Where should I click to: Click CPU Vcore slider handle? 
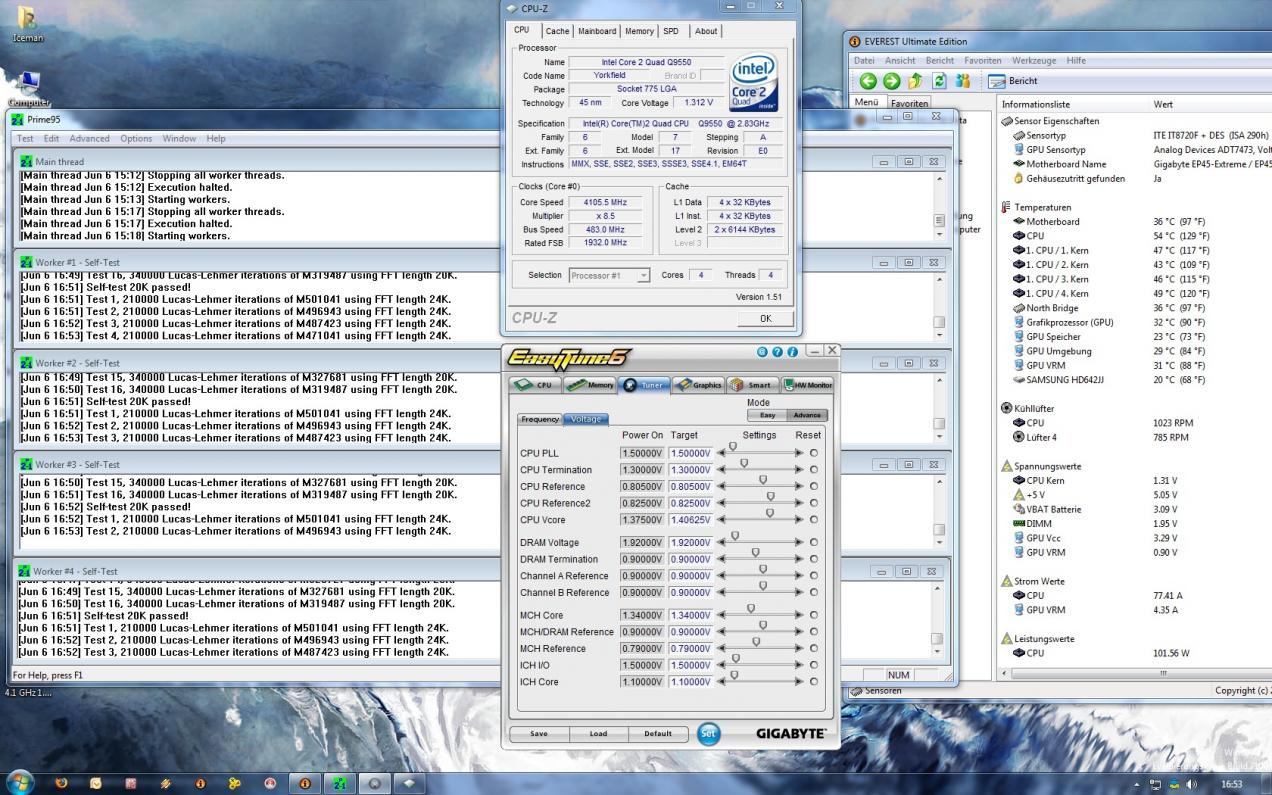pyautogui.click(x=769, y=513)
